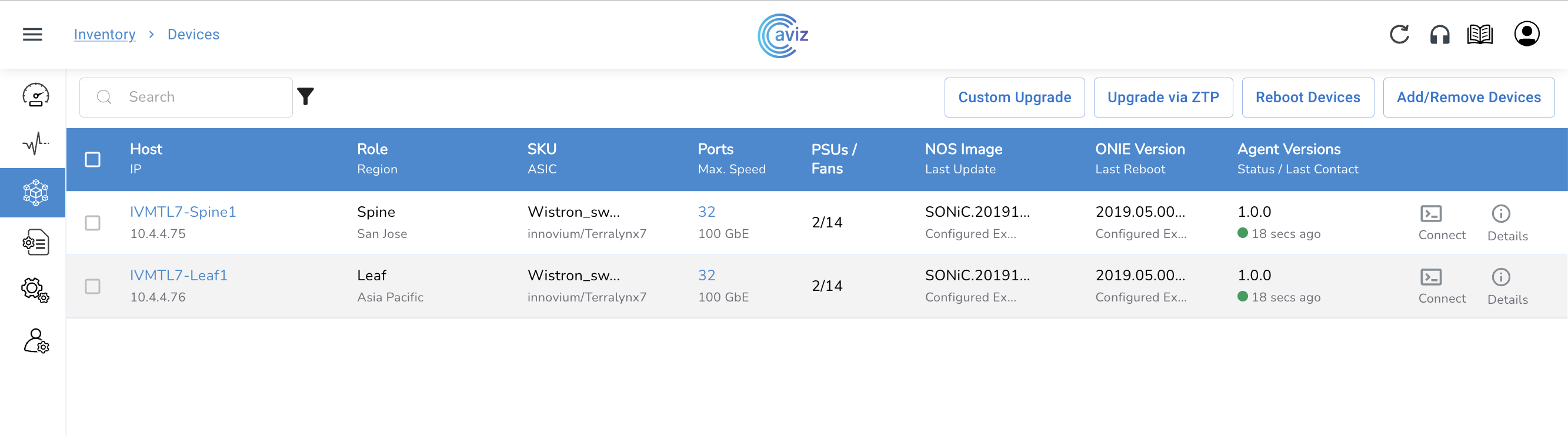This screenshot has height=436, width=1568.
Task: Click the configuration list sidebar icon
Action: [35, 242]
